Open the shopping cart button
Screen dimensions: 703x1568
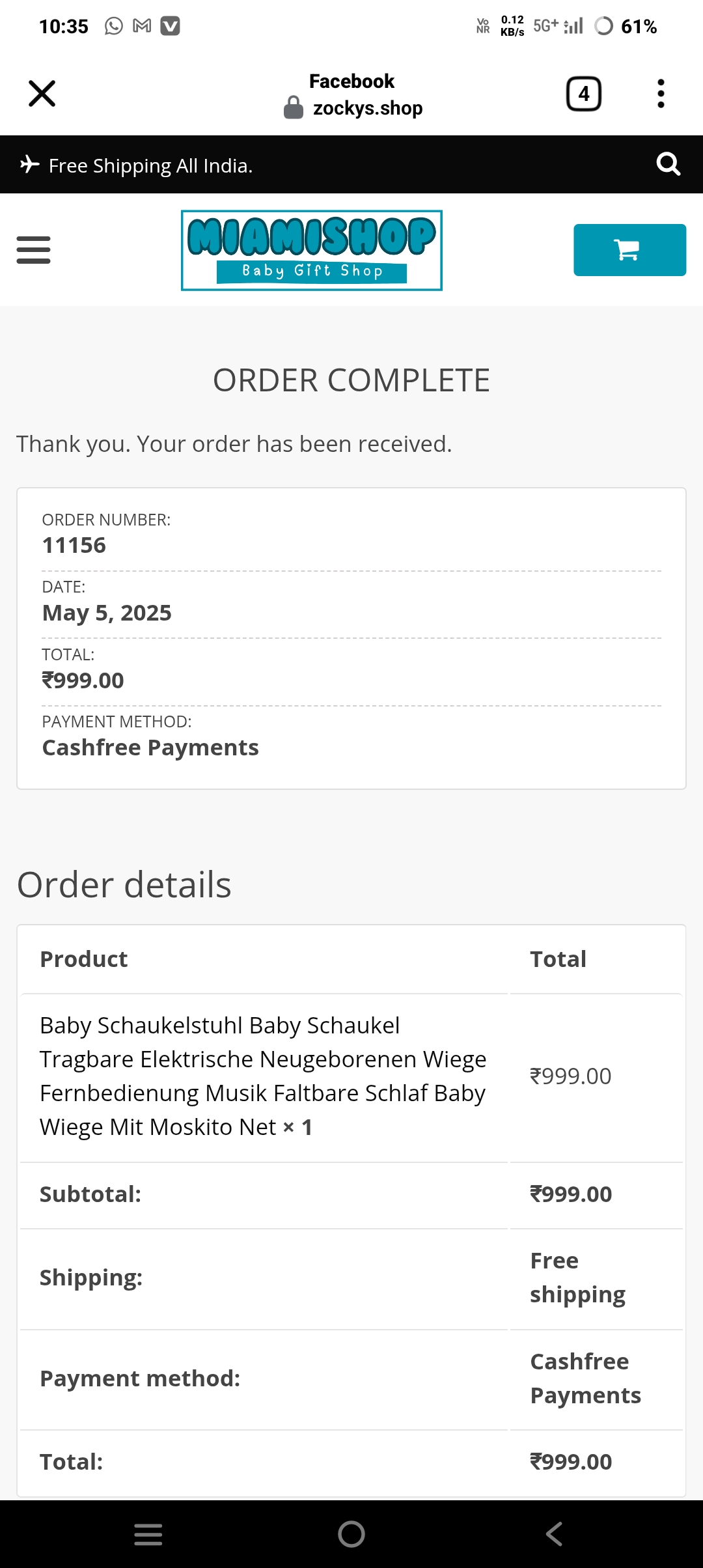(629, 250)
